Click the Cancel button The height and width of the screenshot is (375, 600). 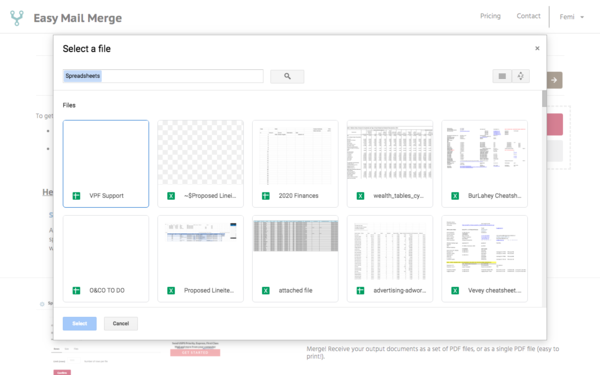(121, 323)
